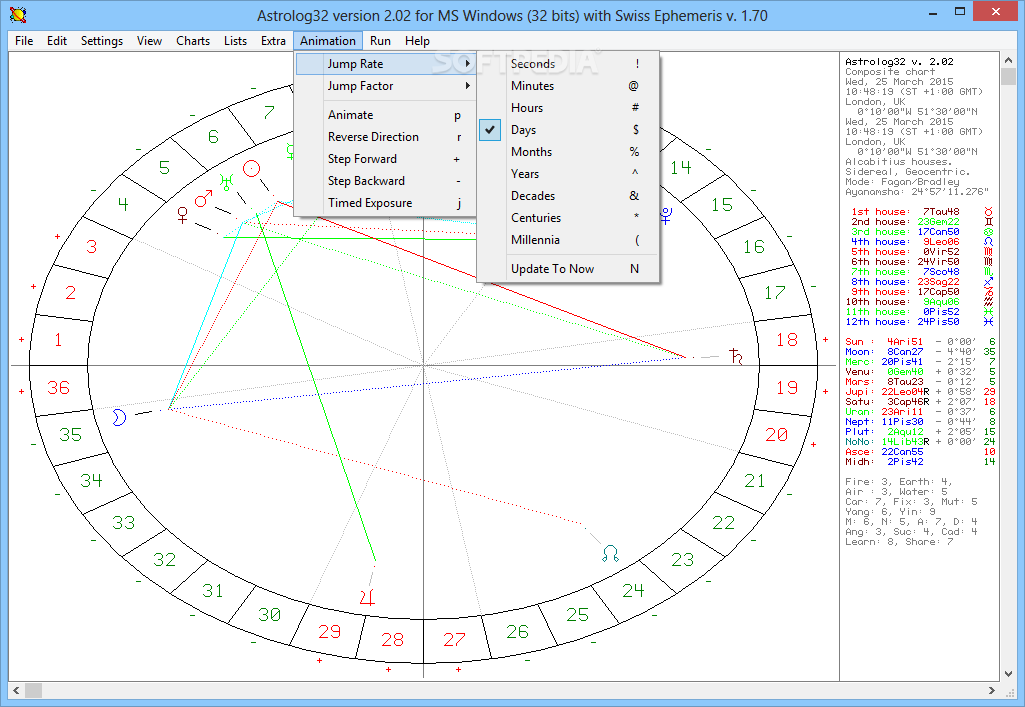The height and width of the screenshot is (707, 1025).
Task: Set jump rate to Minutes
Action: pyautogui.click(x=568, y=86)
